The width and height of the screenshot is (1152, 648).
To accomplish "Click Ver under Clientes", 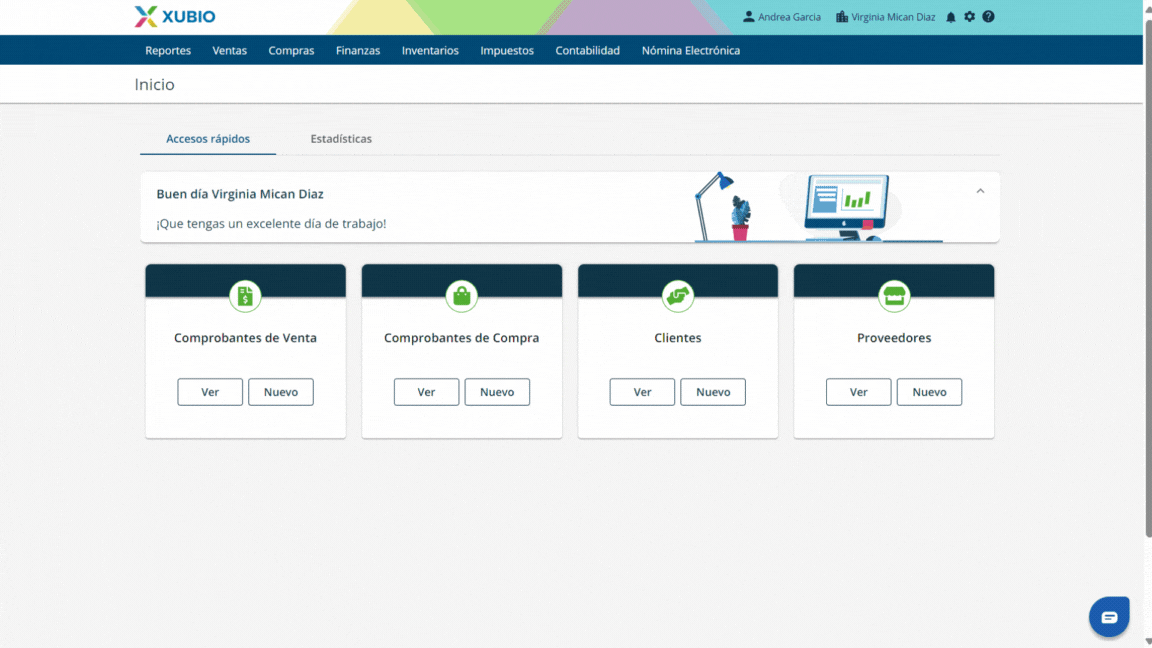I will (x=642, y=392).
